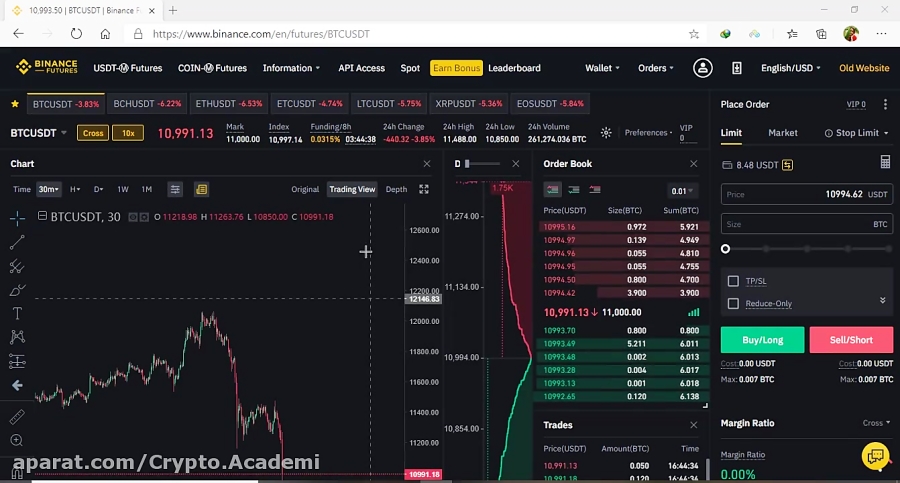Switch chart to Depth view
Screen dimensions: 900x483
point(396,189)
